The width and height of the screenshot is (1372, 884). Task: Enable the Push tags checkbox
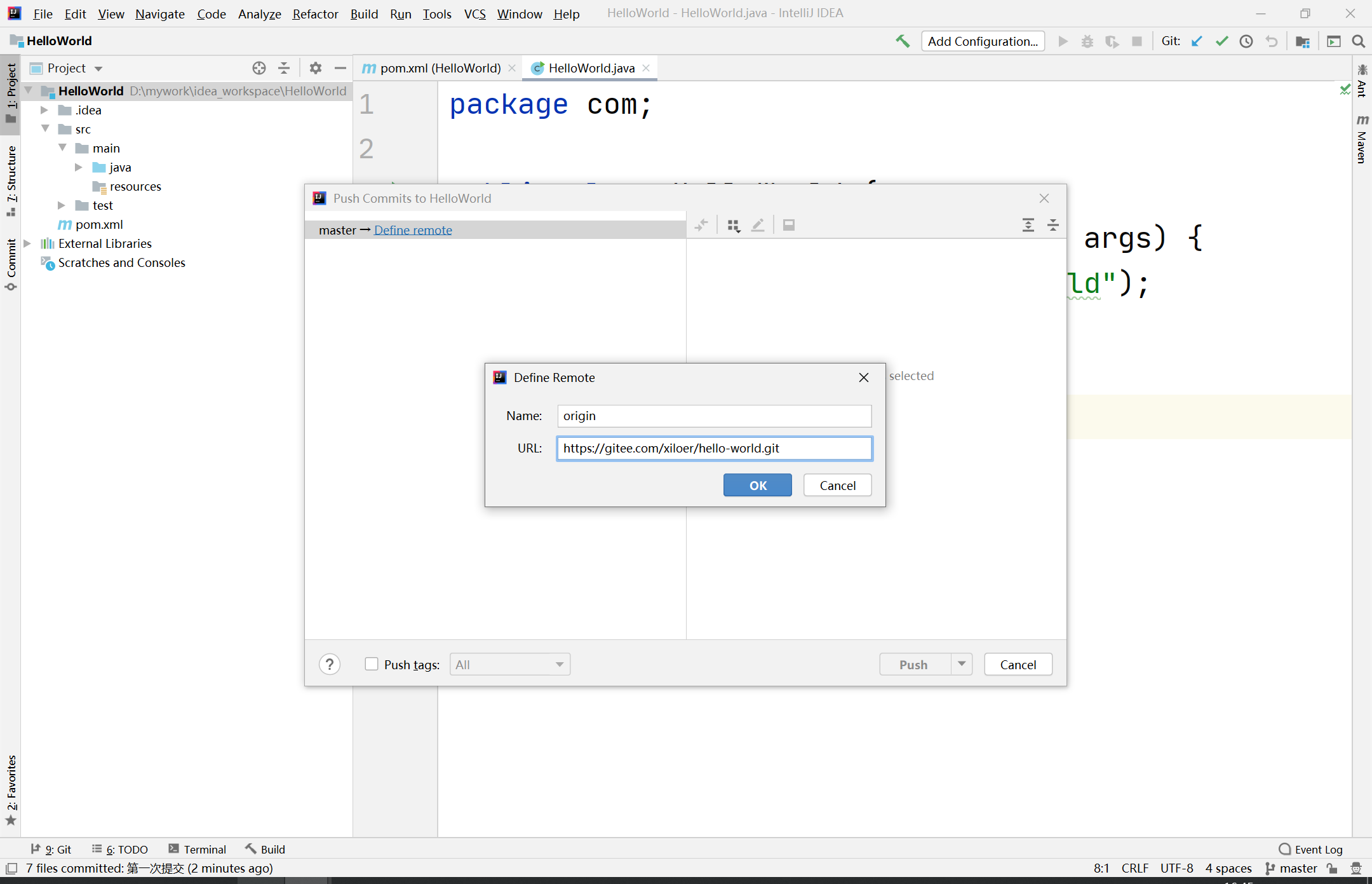(x=372, y=664)
